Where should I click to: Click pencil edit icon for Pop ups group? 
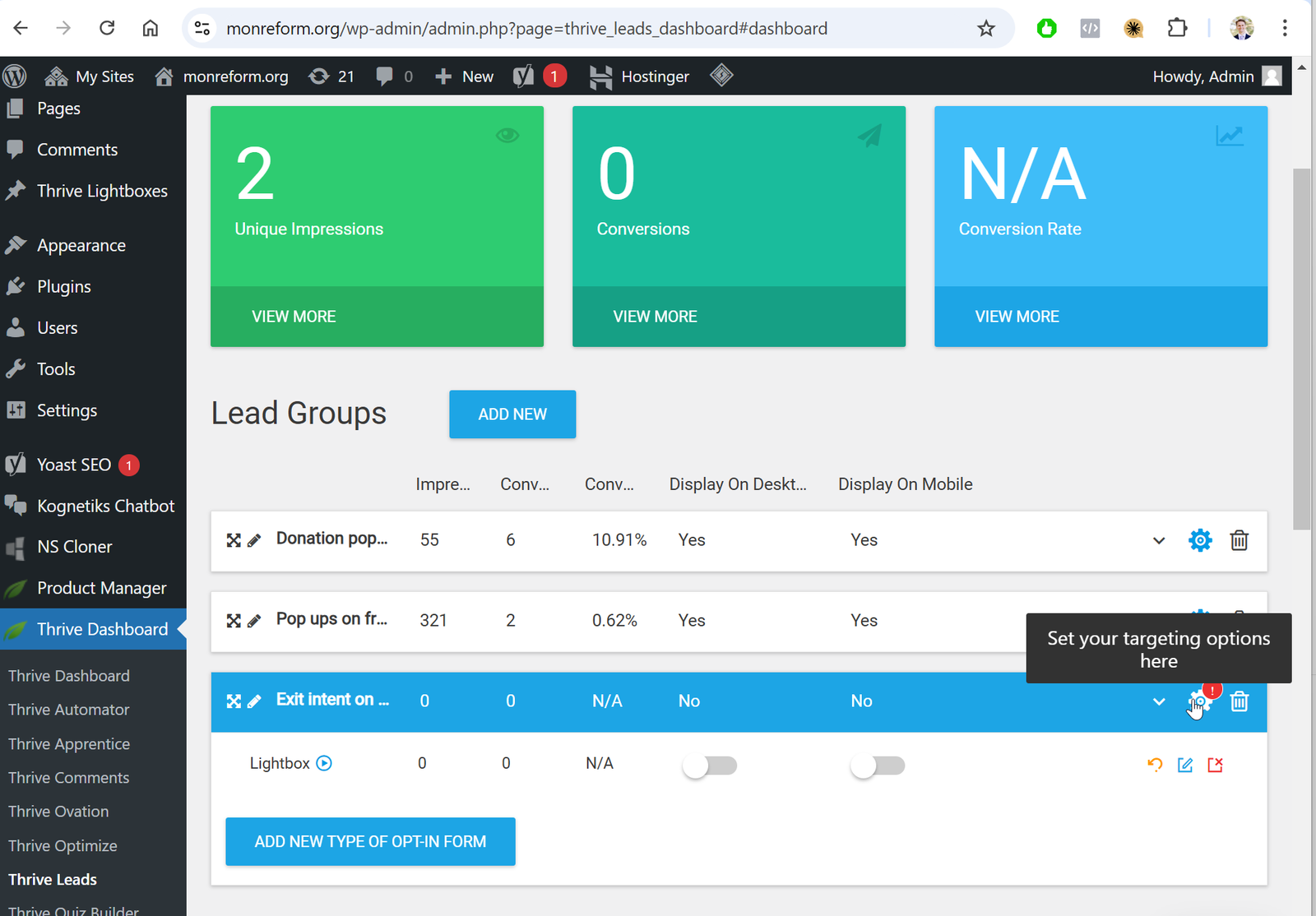(254, 621)
